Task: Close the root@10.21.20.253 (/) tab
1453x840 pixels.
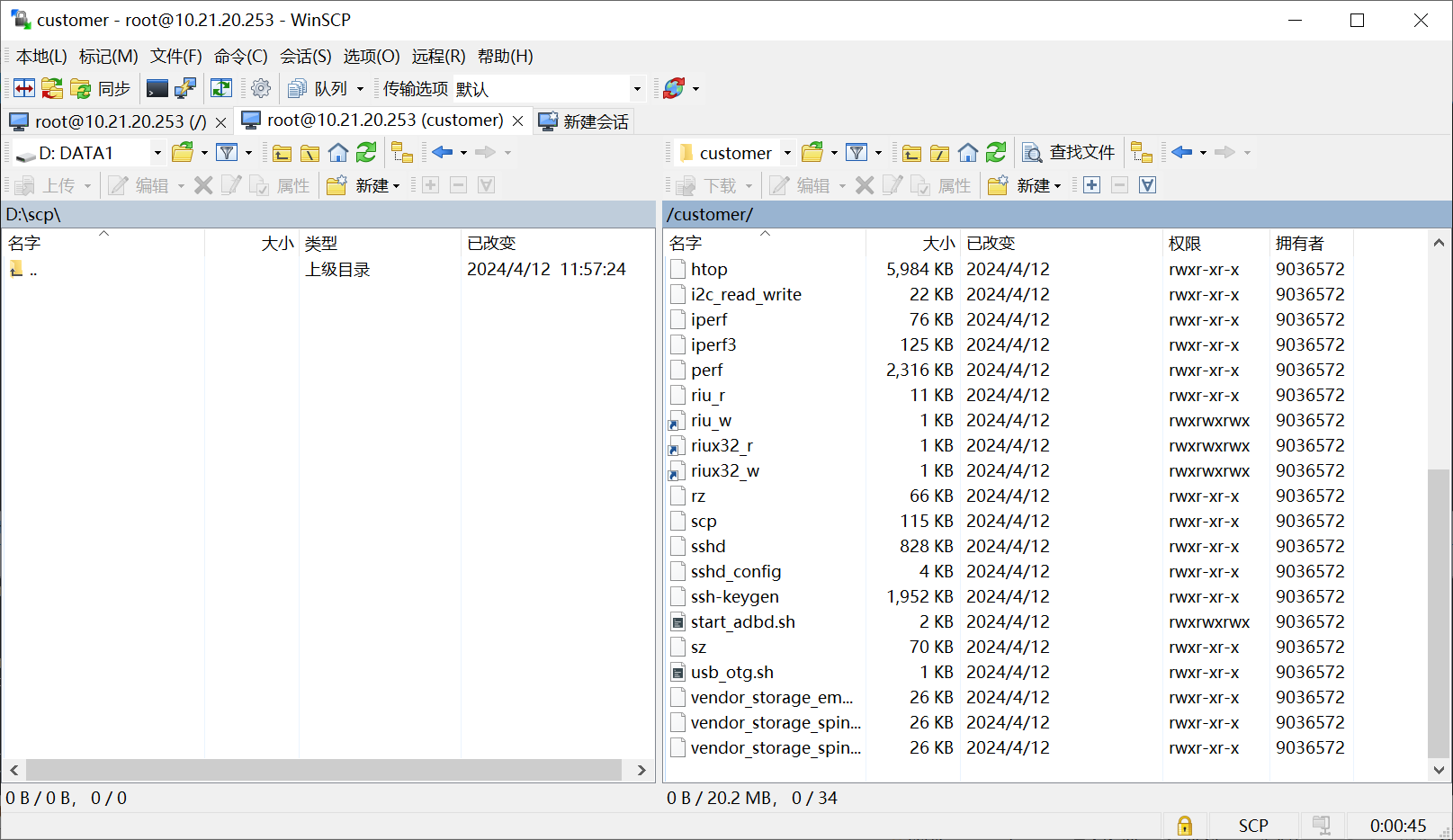Action: click(x=220, y=121)
